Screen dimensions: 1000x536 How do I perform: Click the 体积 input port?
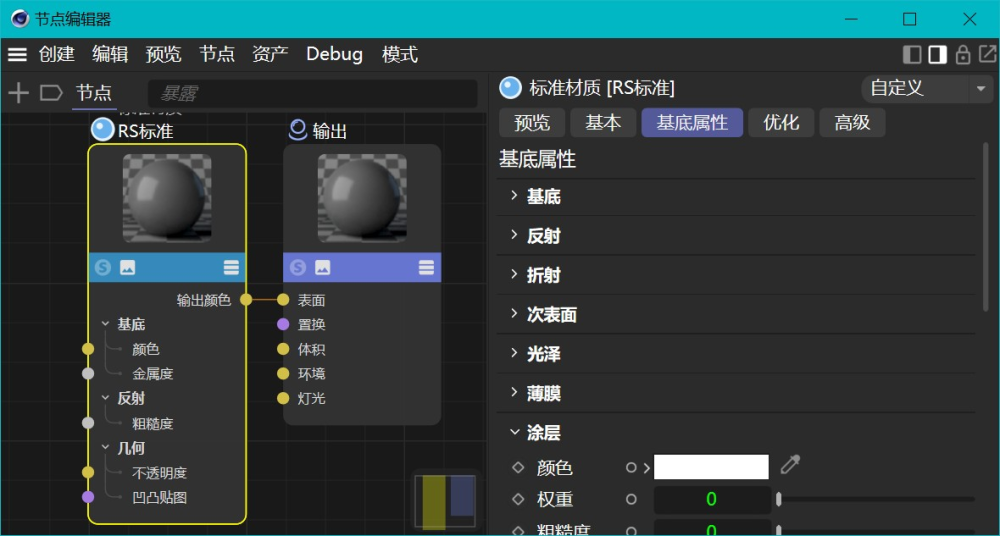coord(283,349)
